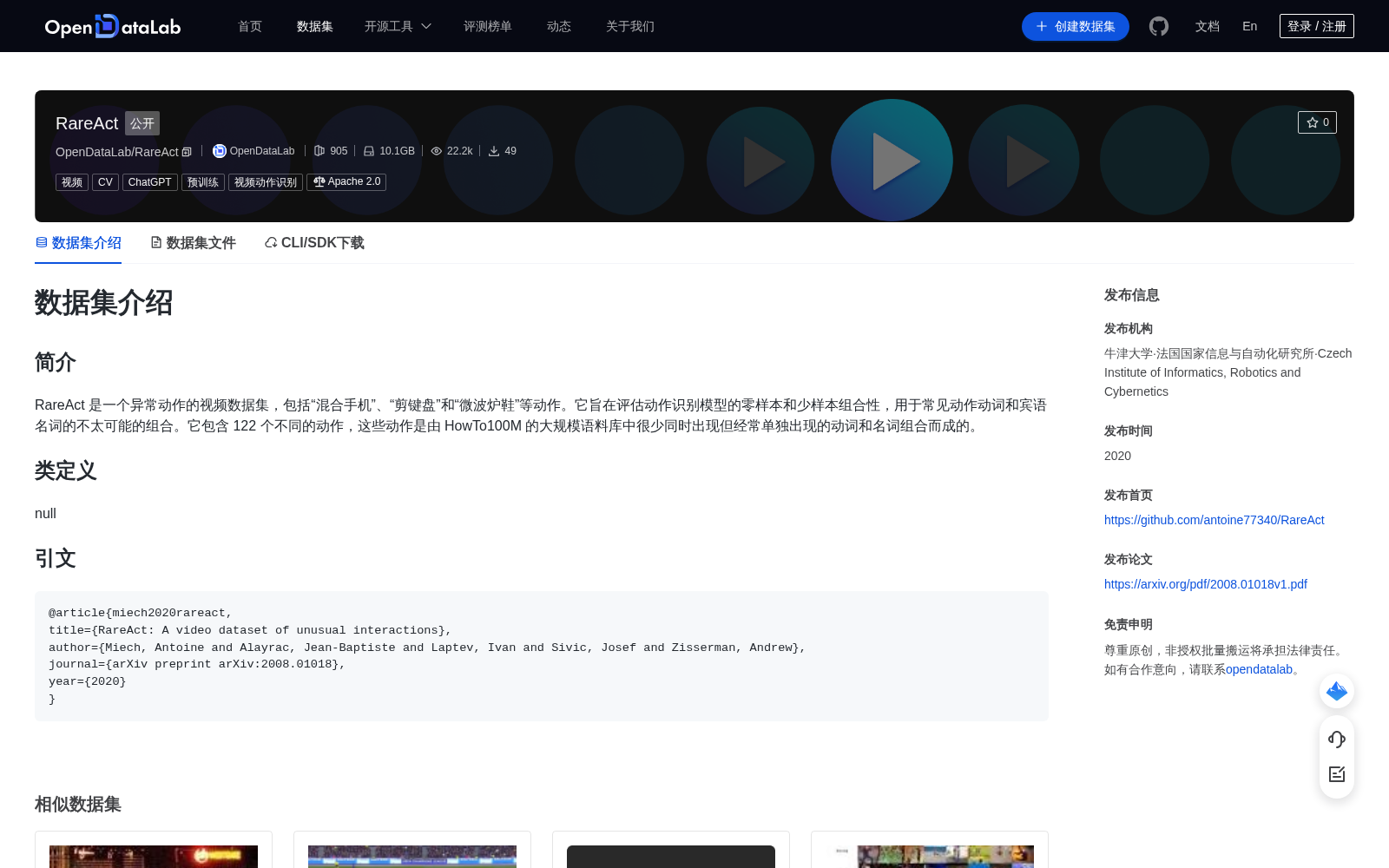Image resolution: width=1389 pixels, height=868 pixels.
Task: Open the OpenDataLab logo homepage
Action: coord(113,26)
